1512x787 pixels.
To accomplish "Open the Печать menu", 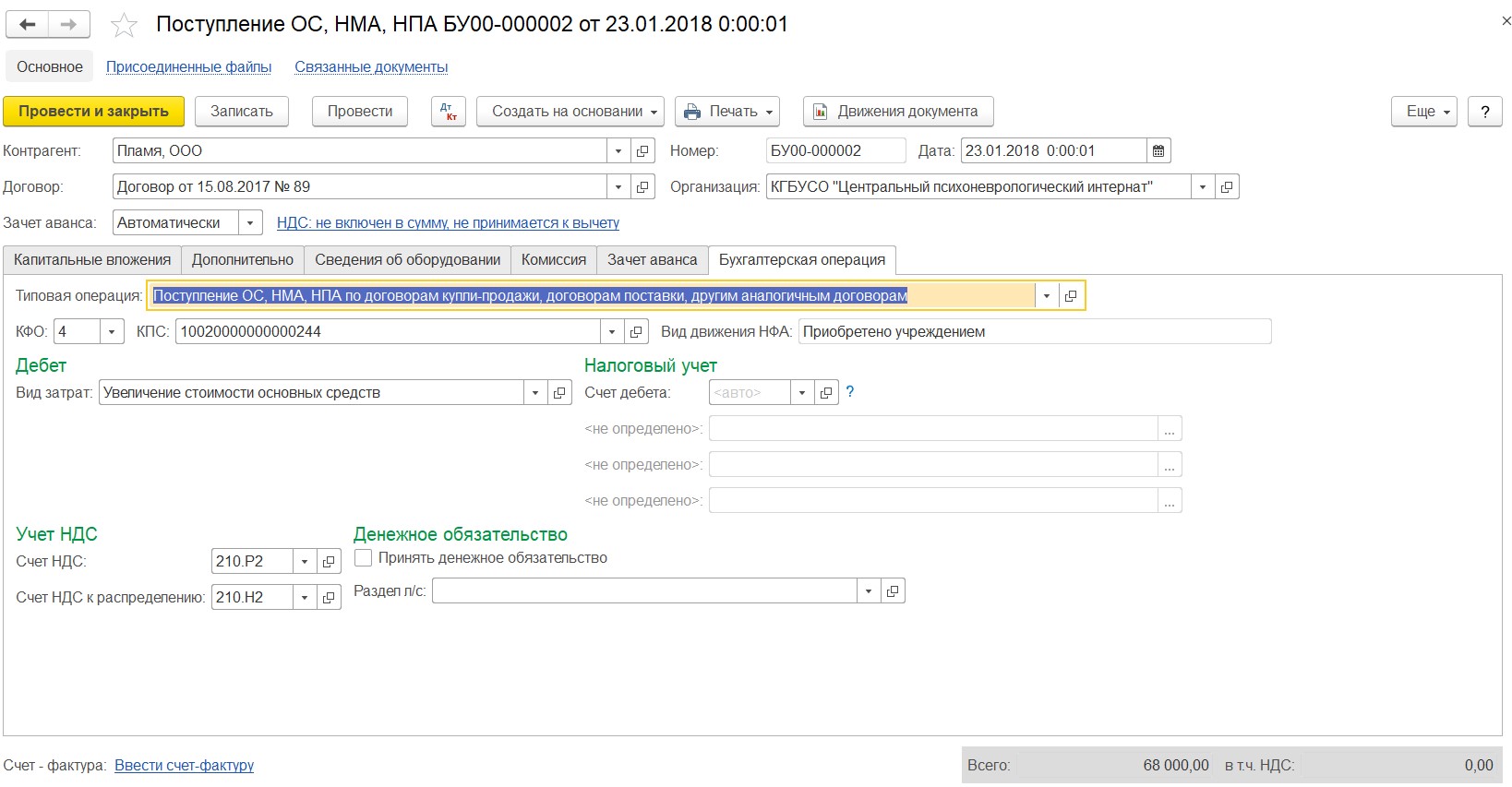I will tap(727, 112).
